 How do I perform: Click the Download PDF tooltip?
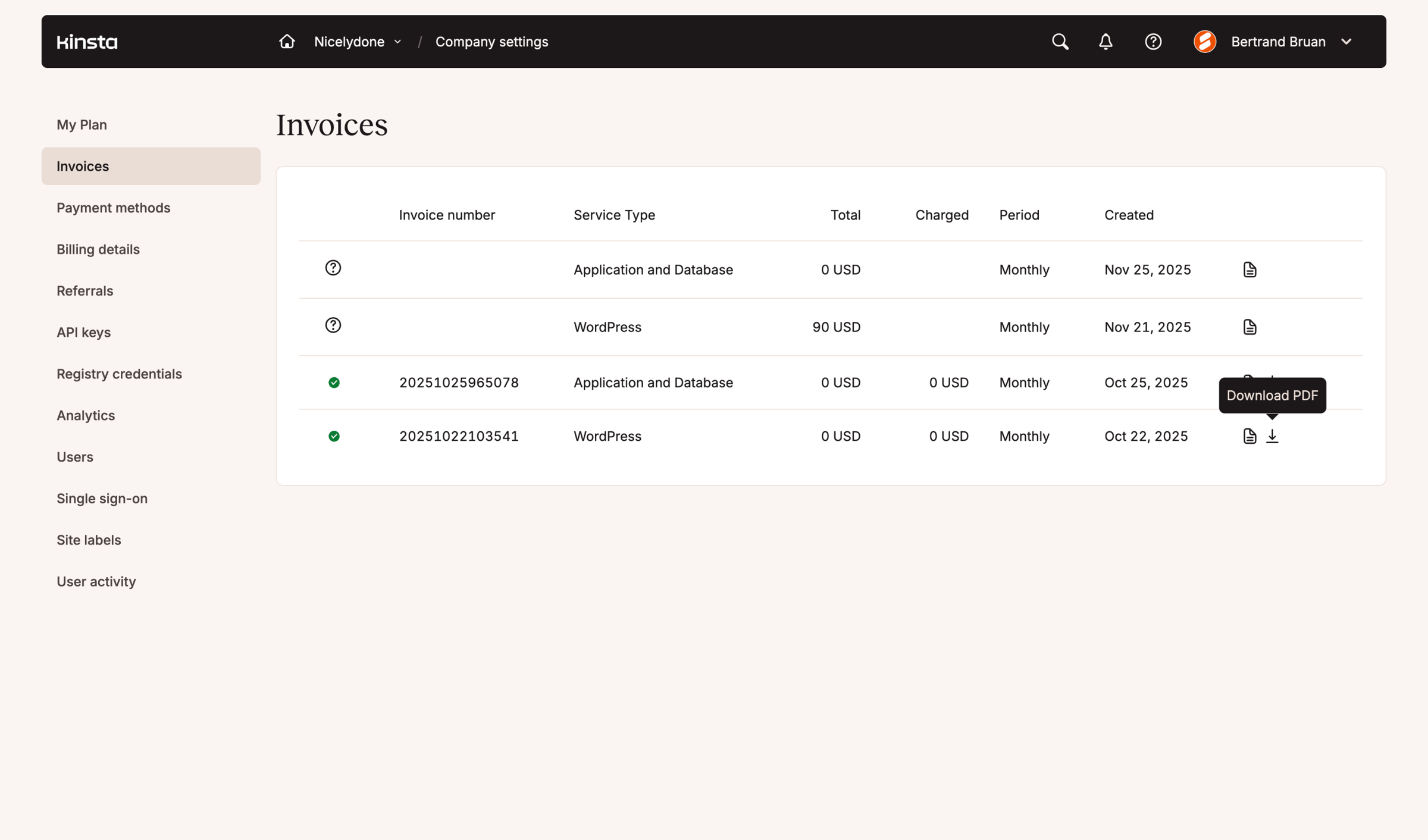pos(1272,396)
